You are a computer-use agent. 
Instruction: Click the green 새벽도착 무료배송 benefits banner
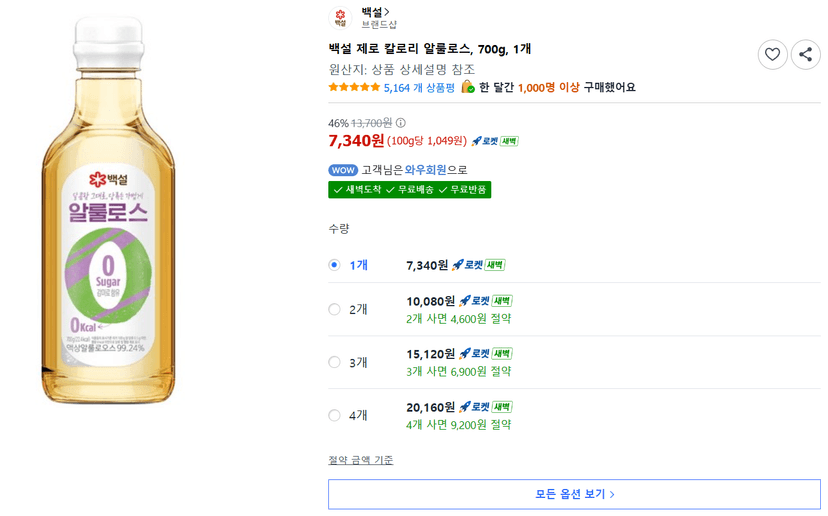pyautogui.click(x=409, y=190)
